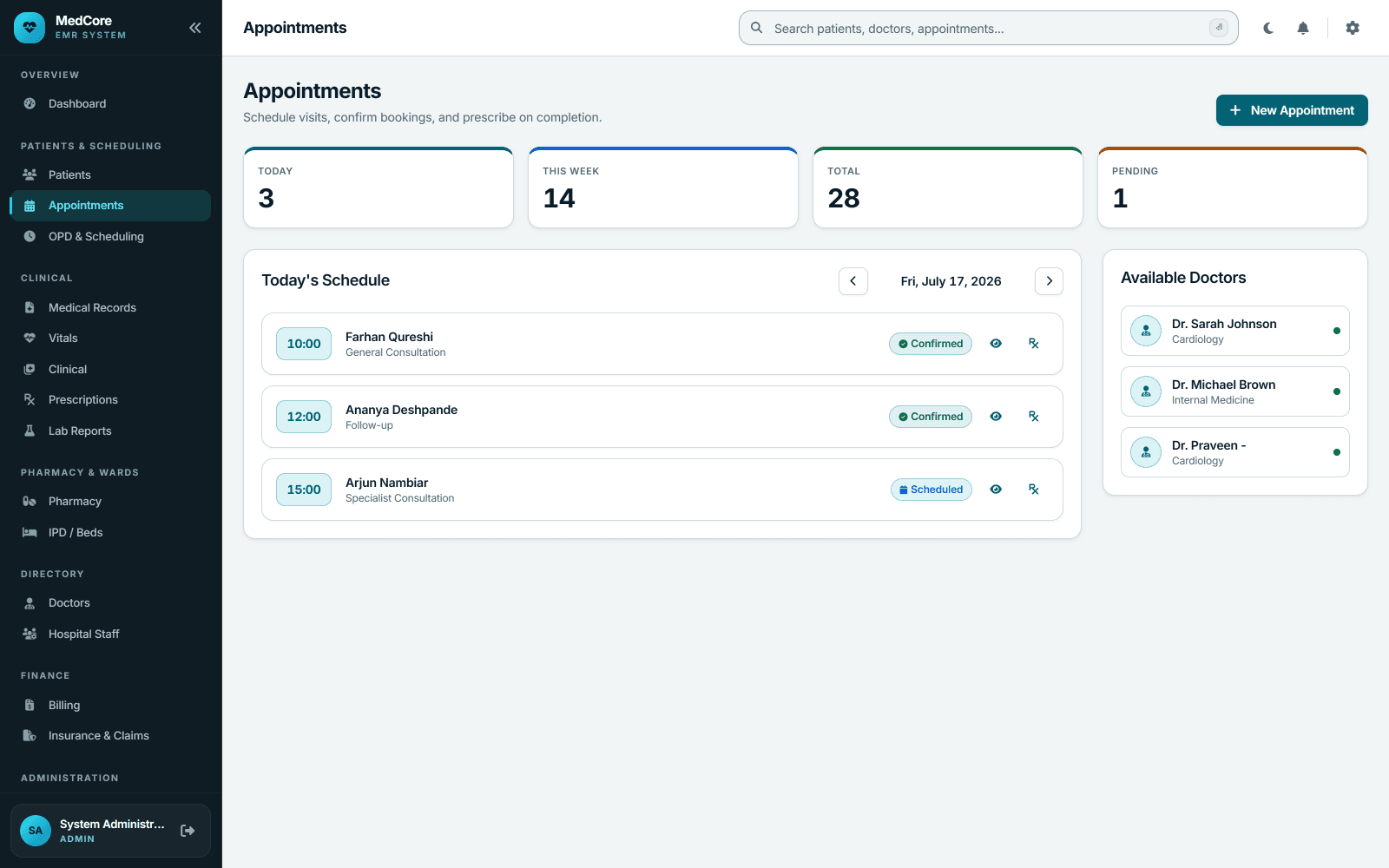Open settings gear icon

[x=1353, y=28]
